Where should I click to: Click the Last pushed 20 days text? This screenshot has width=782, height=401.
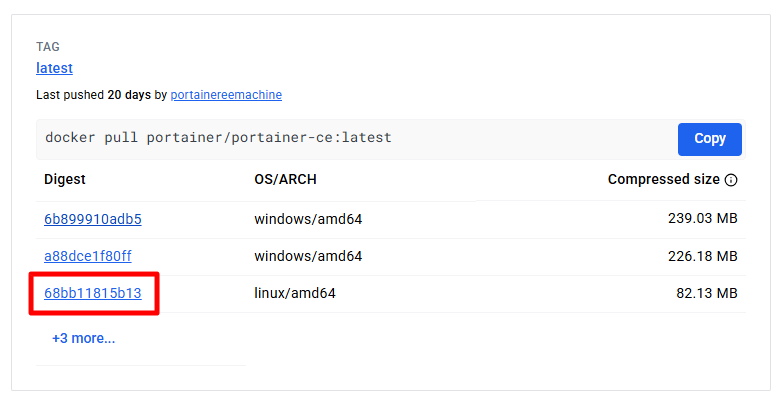(x=93, y=95)
